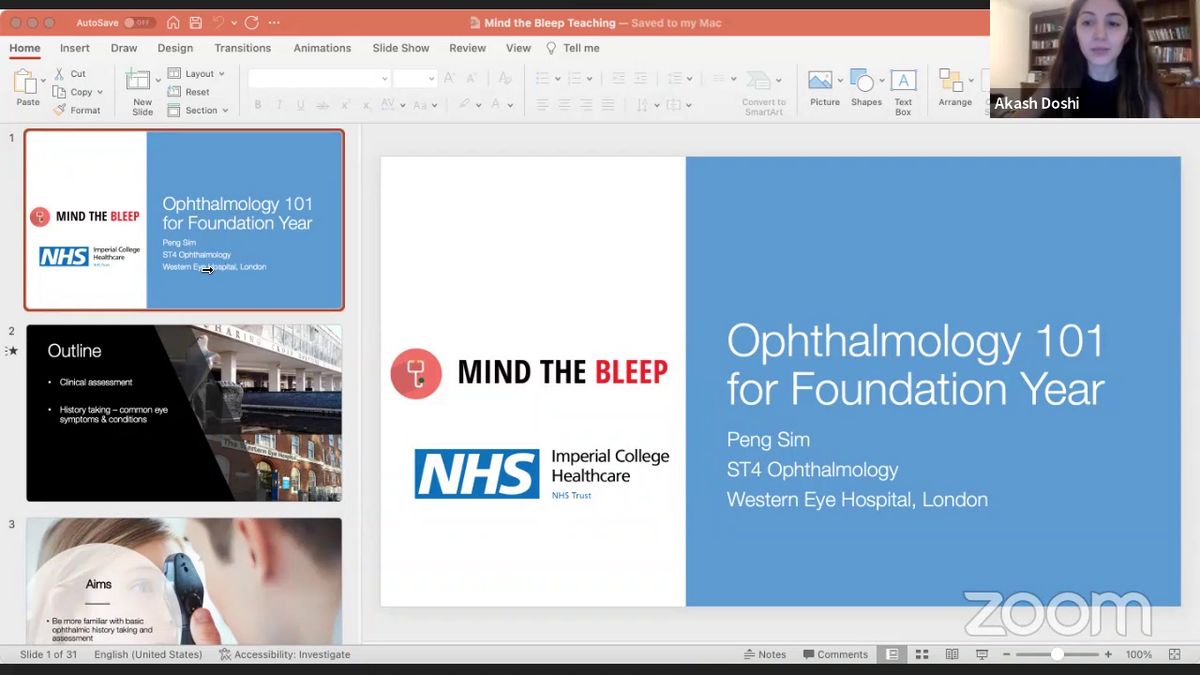
Task: Open the Transitions tab
Action: (242, 48)
